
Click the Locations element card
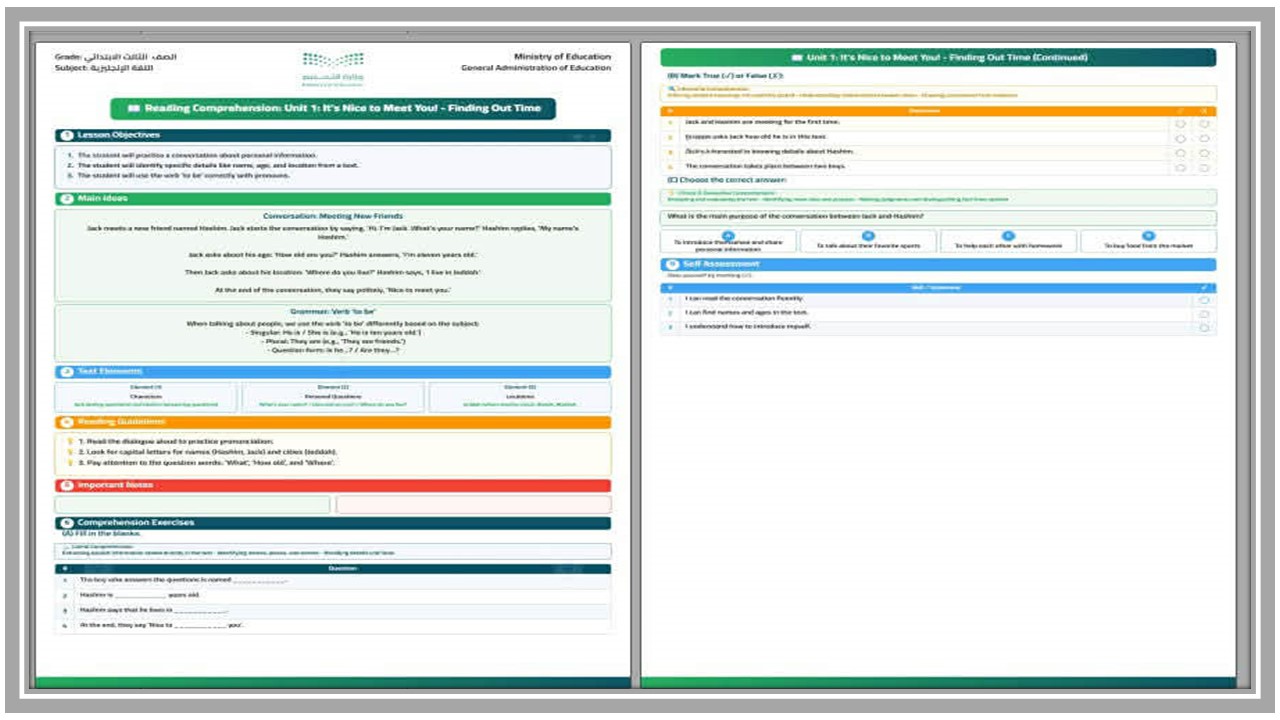tap(520, 397)
